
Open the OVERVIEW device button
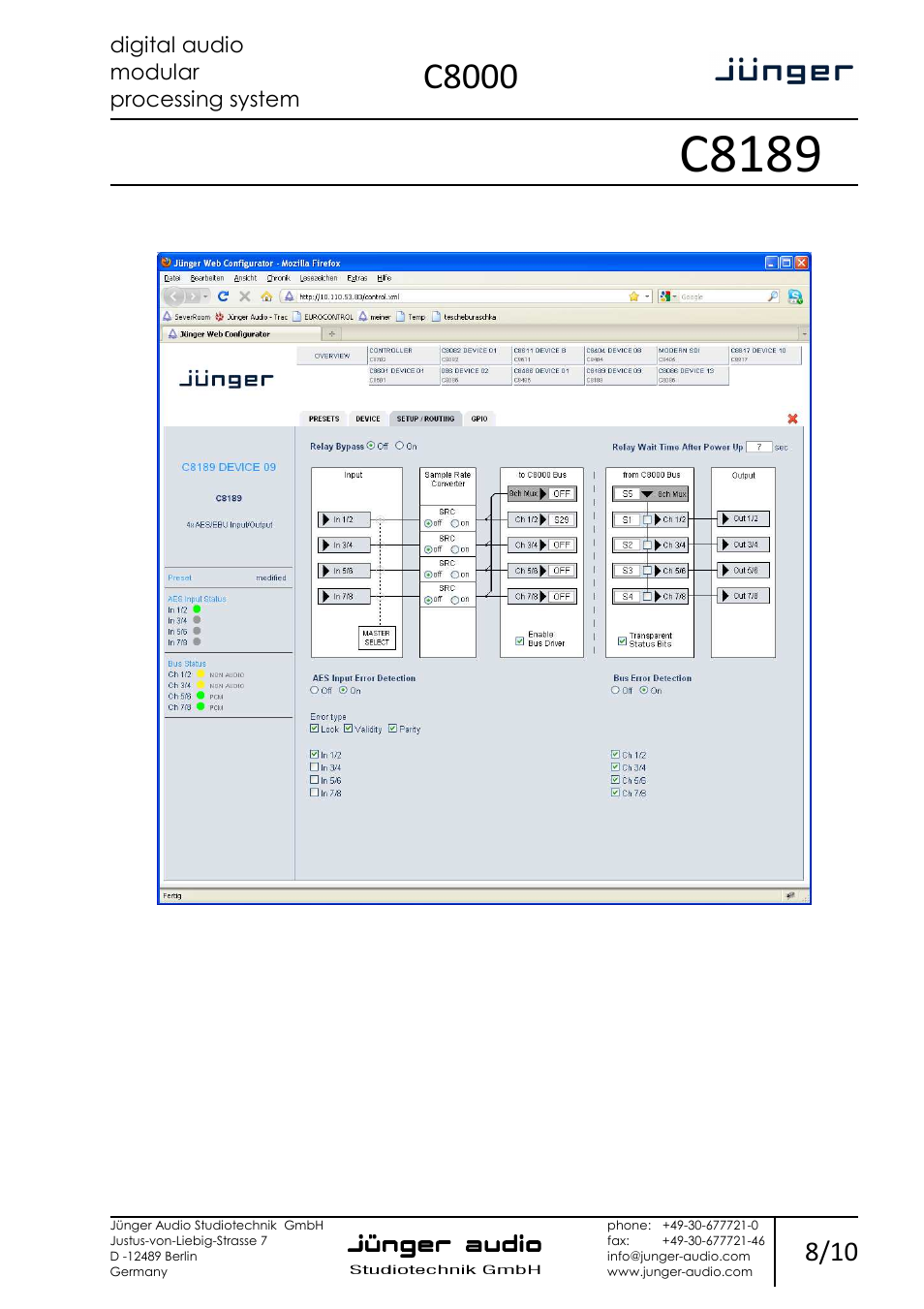tap(331, 356)
